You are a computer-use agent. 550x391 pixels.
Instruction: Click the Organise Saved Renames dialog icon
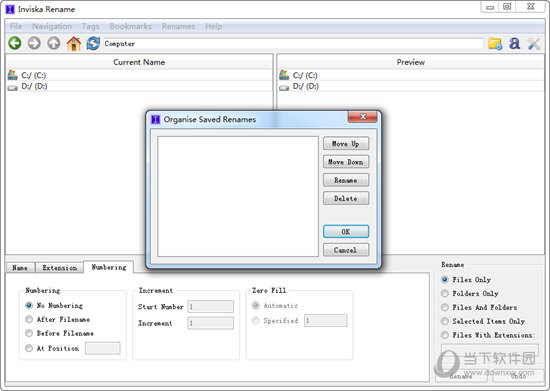click(155, 120)
